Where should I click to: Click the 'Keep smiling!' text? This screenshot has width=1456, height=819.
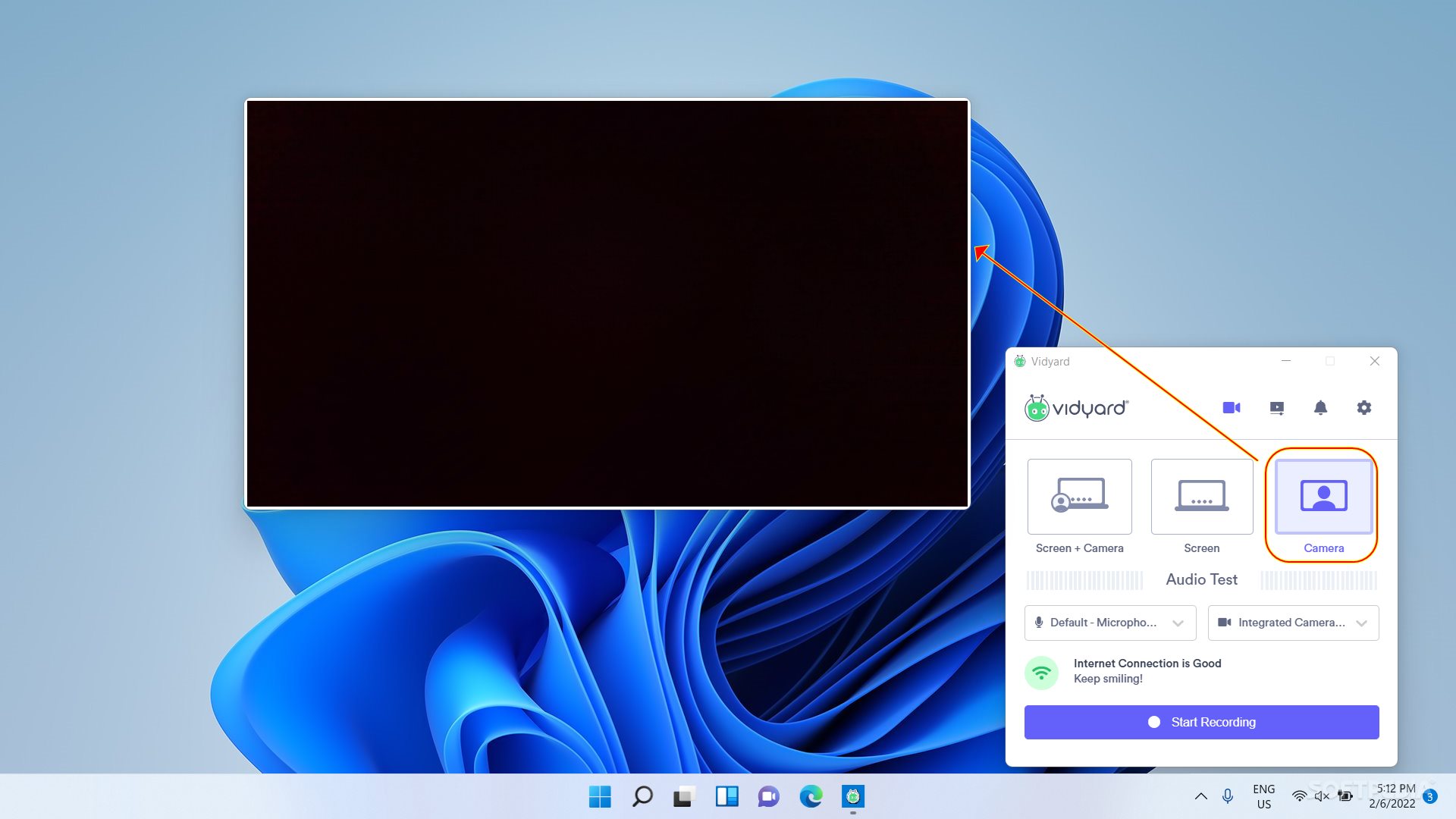click(x=1108, y=679)
